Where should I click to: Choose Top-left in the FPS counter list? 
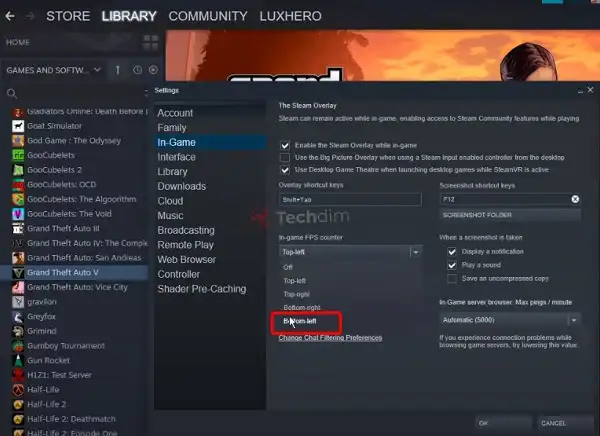coord(295,281)
